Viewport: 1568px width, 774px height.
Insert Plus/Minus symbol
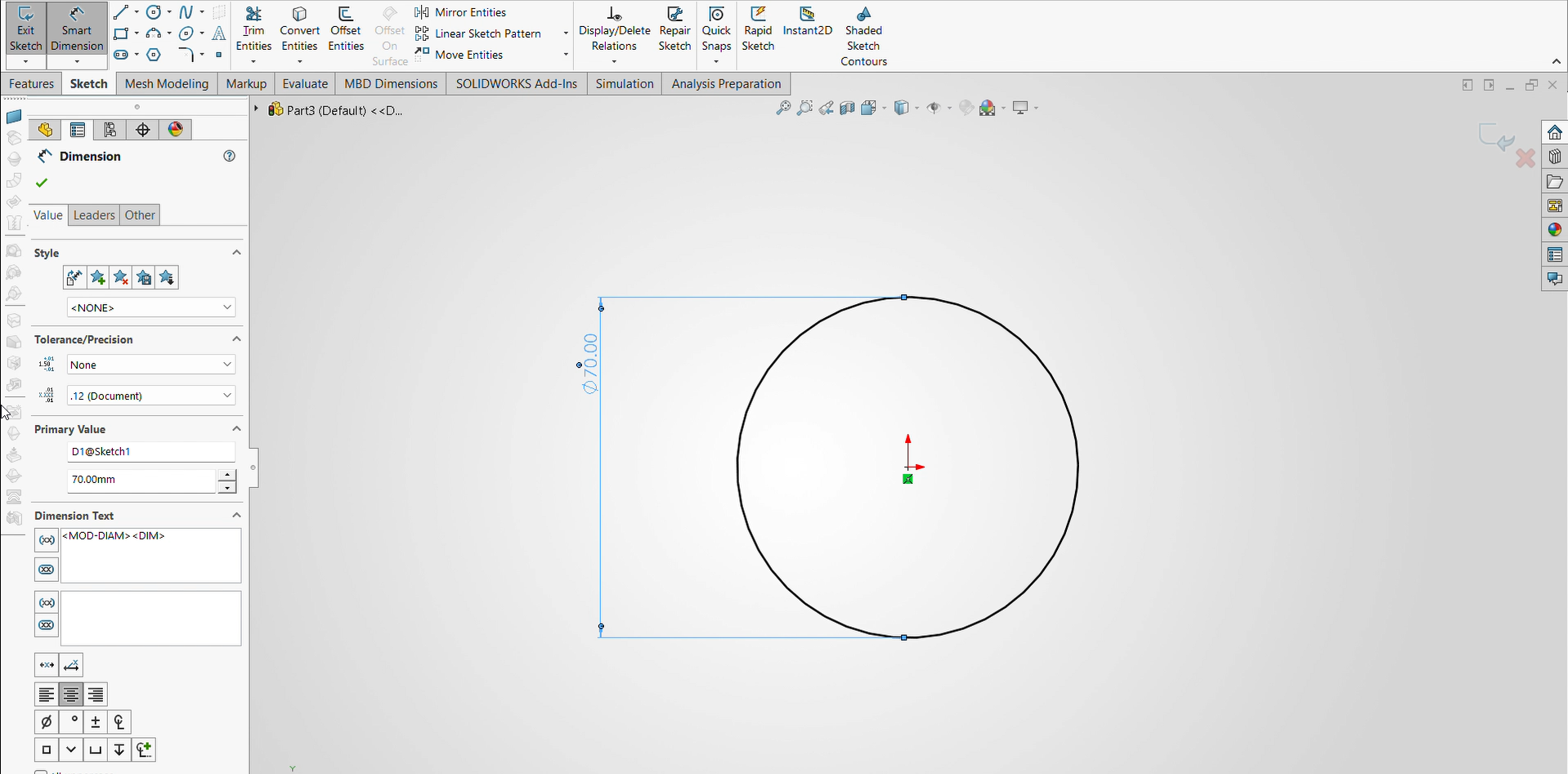pos(96,722)
